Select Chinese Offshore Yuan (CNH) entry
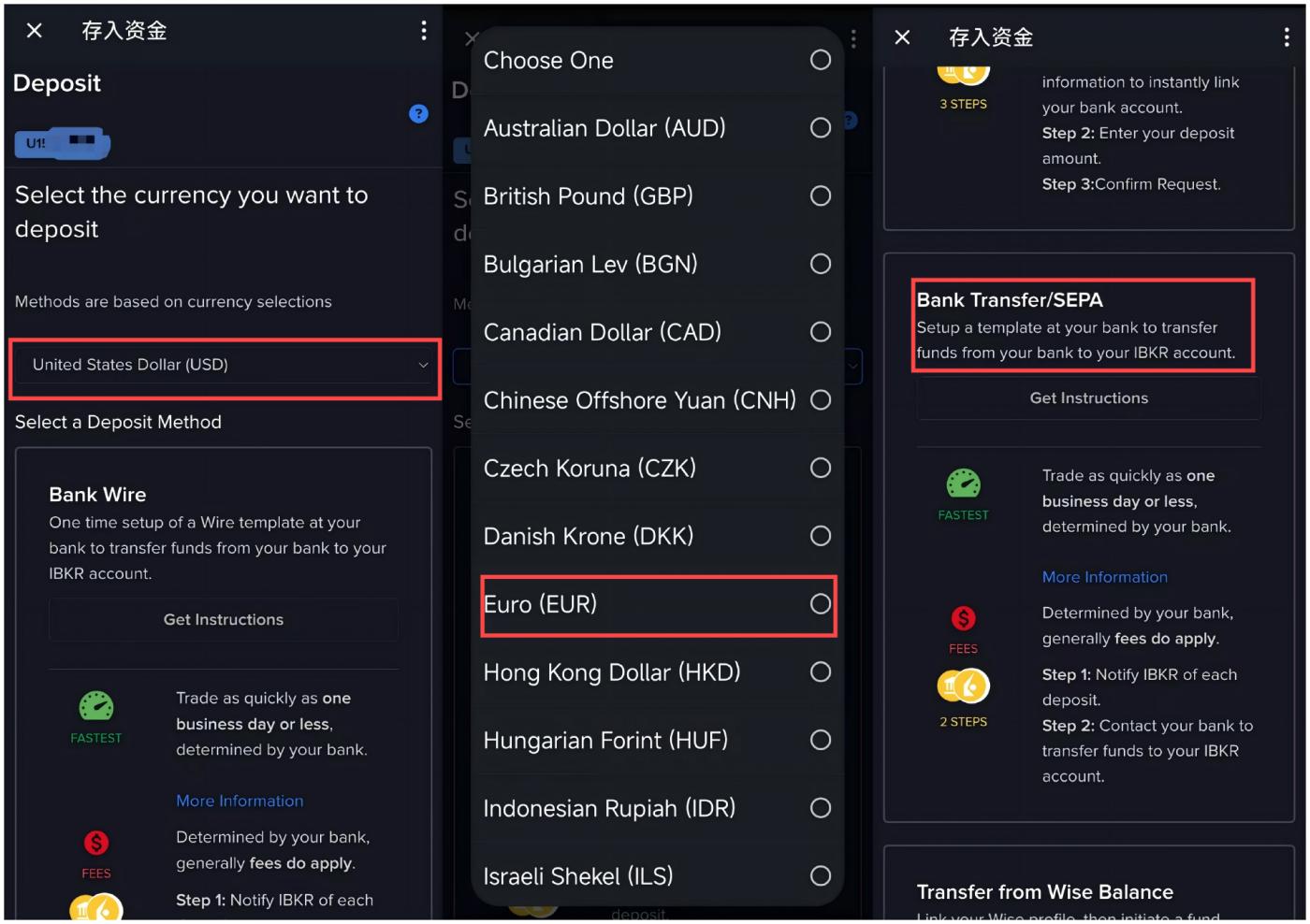 pyautogui.click(x=639, y=400)
